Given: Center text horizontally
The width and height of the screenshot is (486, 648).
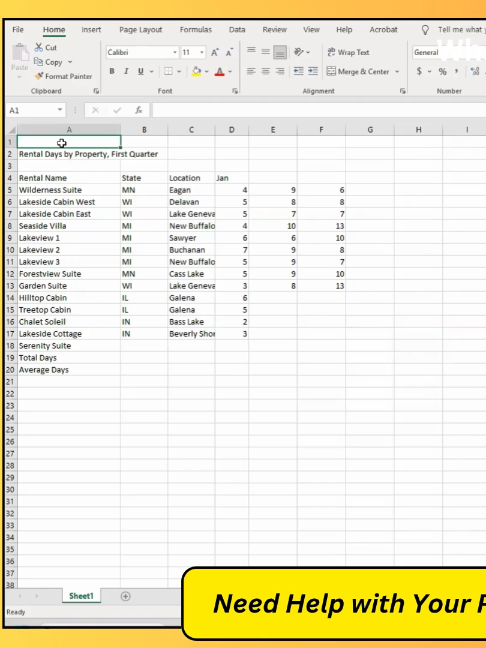Looking at the screenshot, I should pyautogui.click(x=265, y=71).
